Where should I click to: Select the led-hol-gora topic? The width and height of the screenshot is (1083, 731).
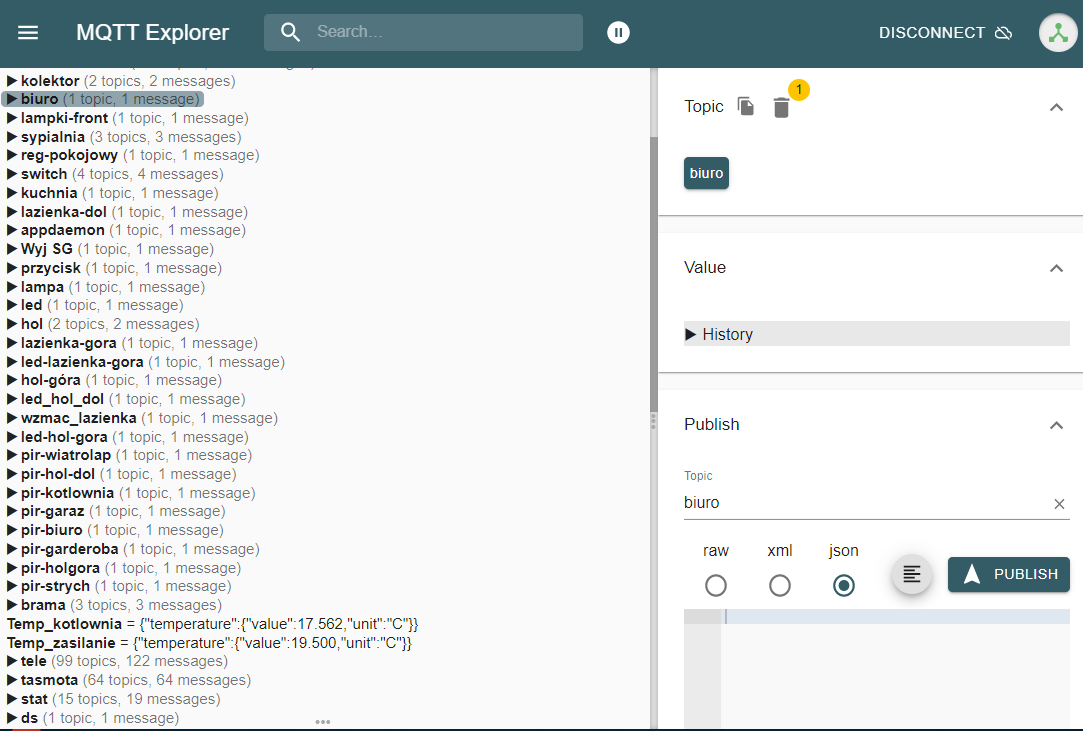tap(128, 437)
